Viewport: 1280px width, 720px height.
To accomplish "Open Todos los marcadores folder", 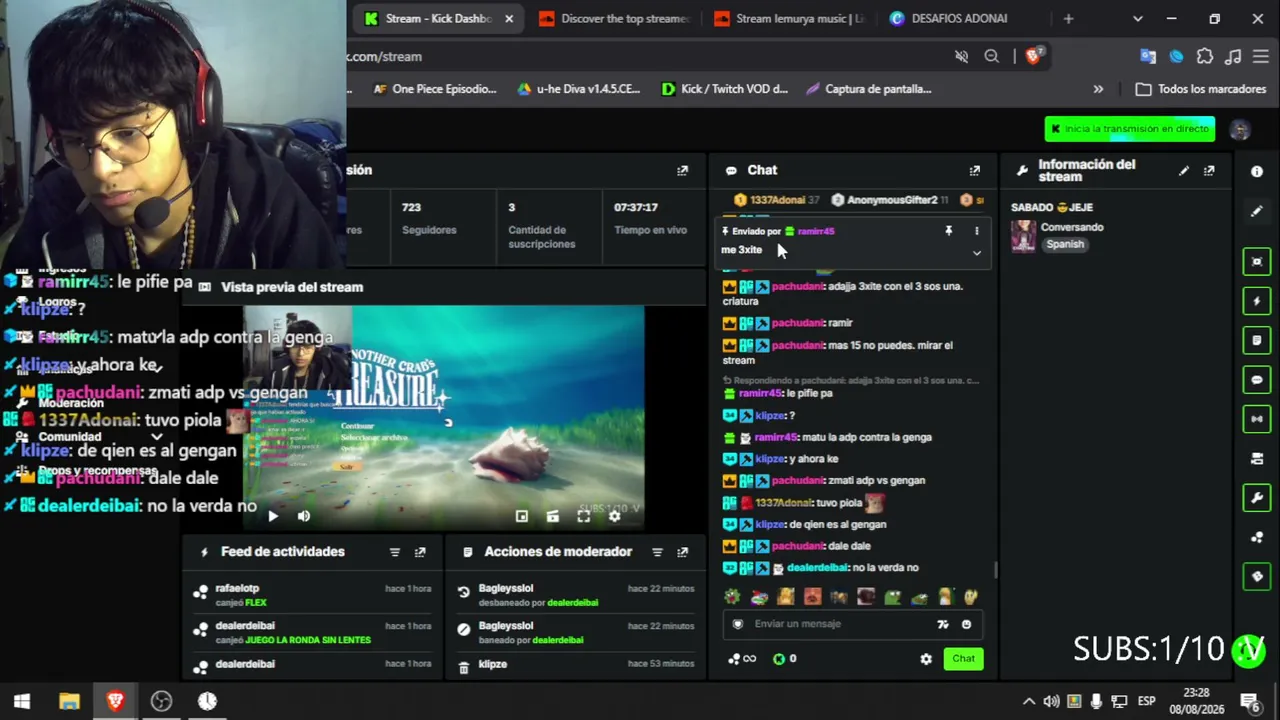I will coord(1201,89).
